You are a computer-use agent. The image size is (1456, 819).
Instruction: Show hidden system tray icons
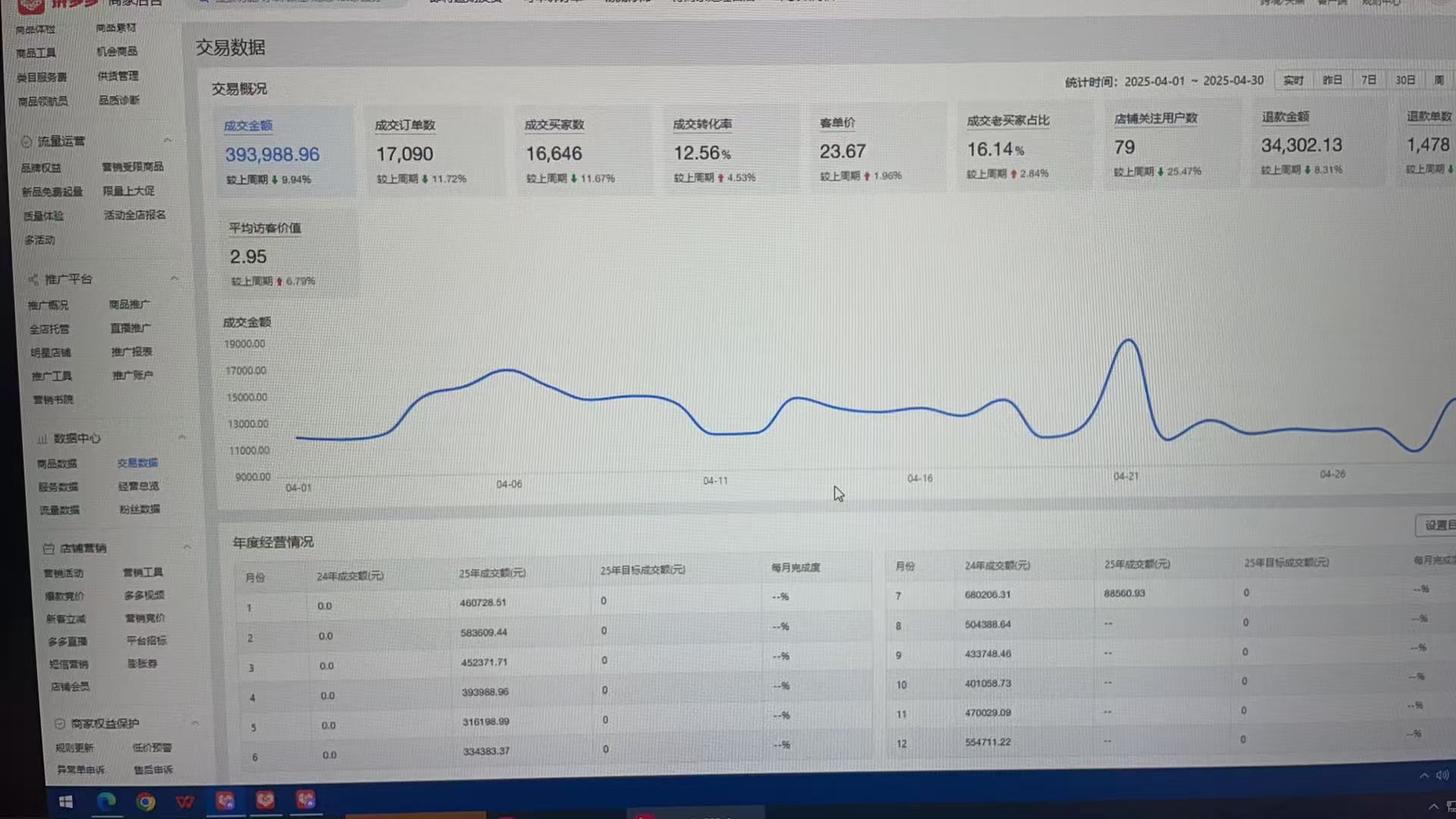click(1424, 775)
